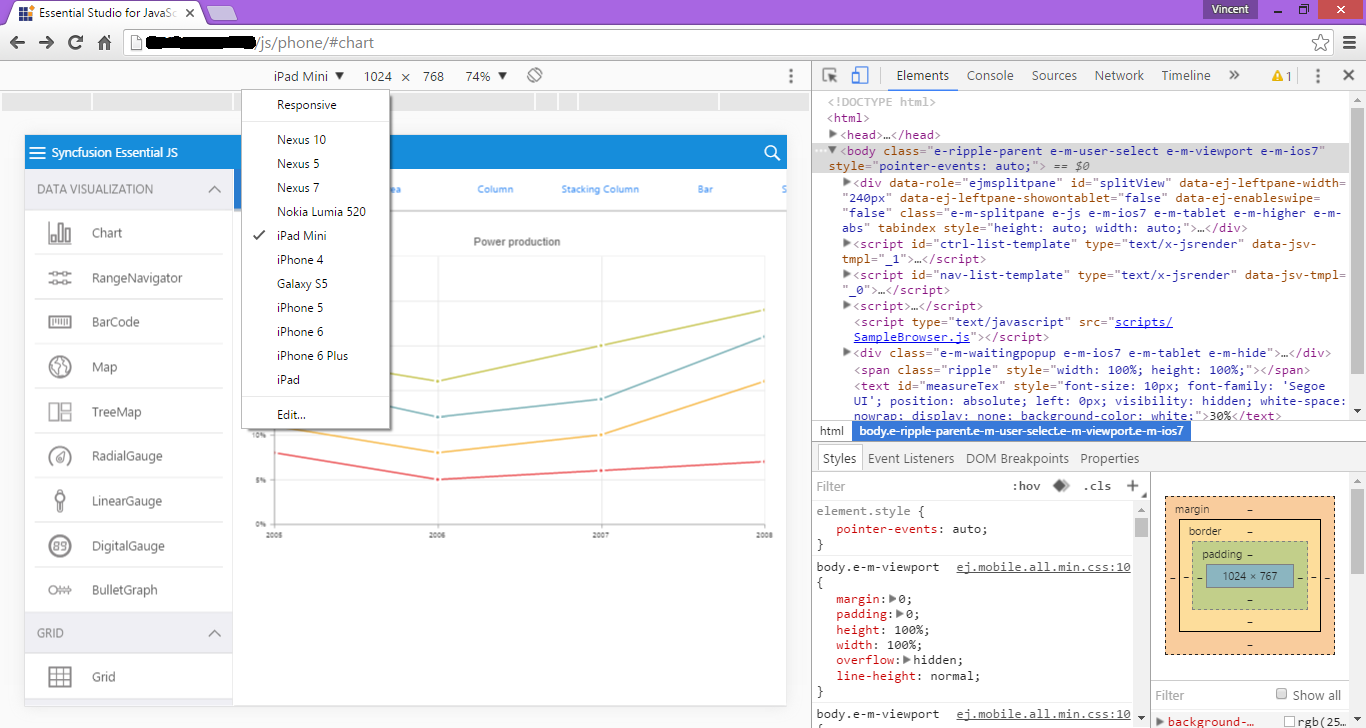Image resolution: width=1366 pixels, height=728 pixels.
Task: Check the Show all checkbox
Action: point(1282,695)
